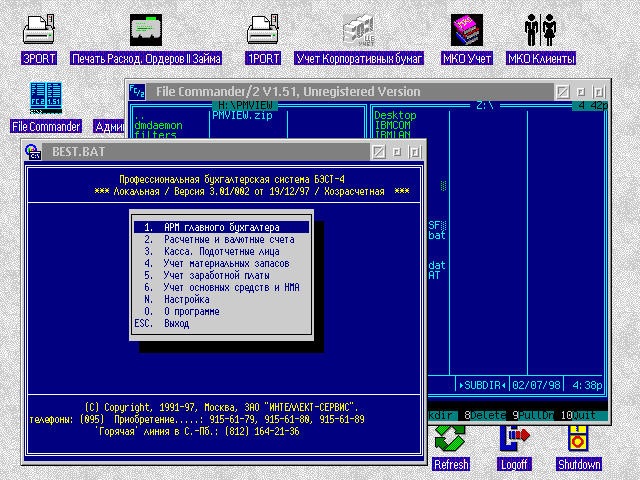640x480 pixels.
Task: Click the H:\PMVIEW path header
Action: tap(245, 105)
